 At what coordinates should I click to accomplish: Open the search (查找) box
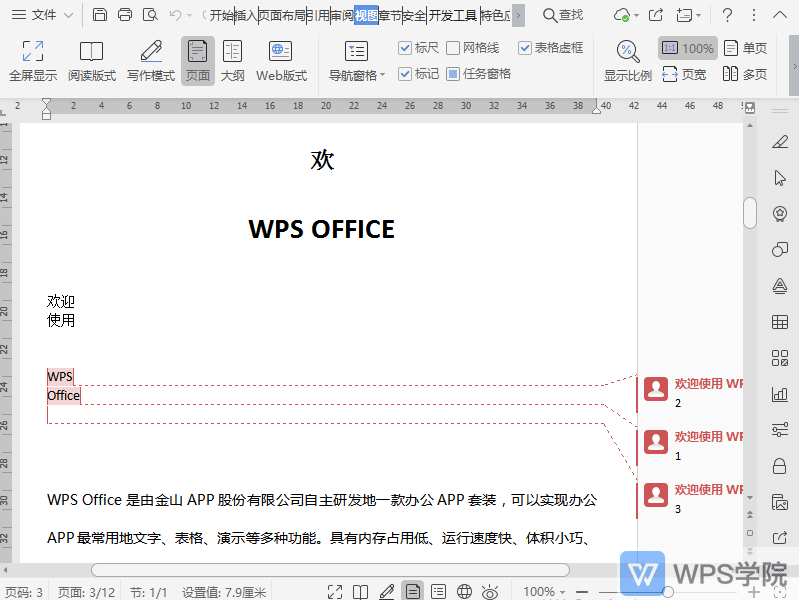563,15
